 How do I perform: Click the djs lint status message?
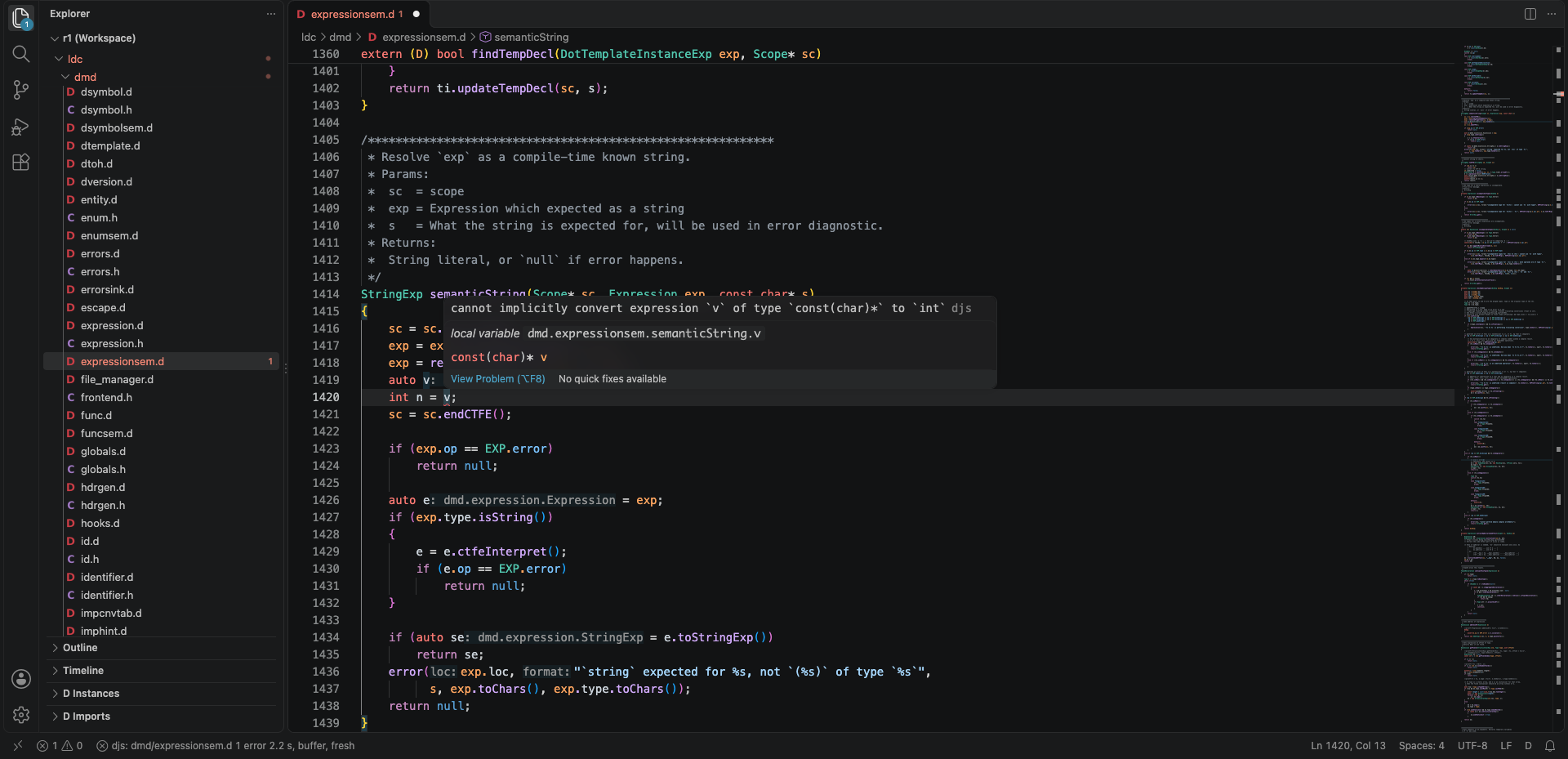point(225,745)
